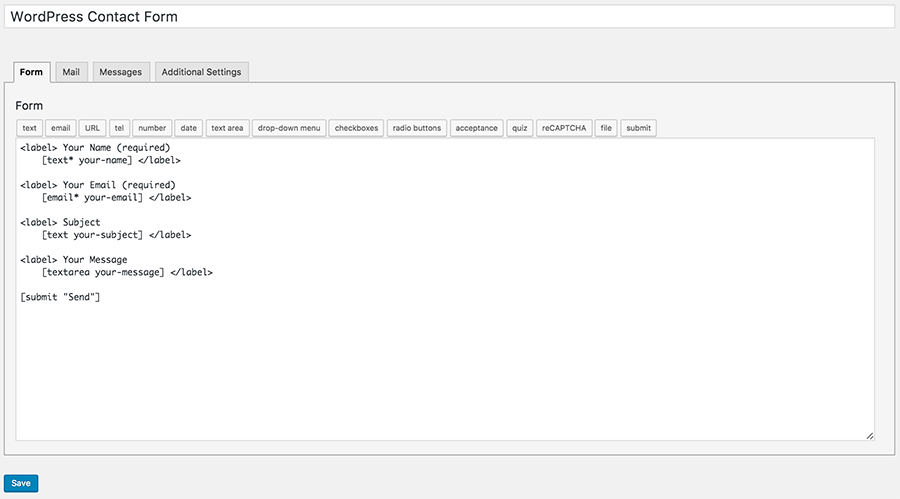Insert a reCAPTCHA tag
The image size is (900, 499).
click(x=564, y=128)
